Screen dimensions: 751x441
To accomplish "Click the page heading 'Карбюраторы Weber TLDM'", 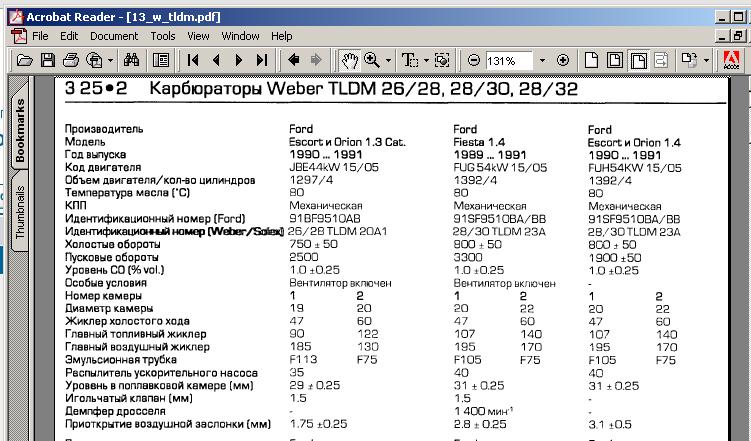I will coord(262,89).
